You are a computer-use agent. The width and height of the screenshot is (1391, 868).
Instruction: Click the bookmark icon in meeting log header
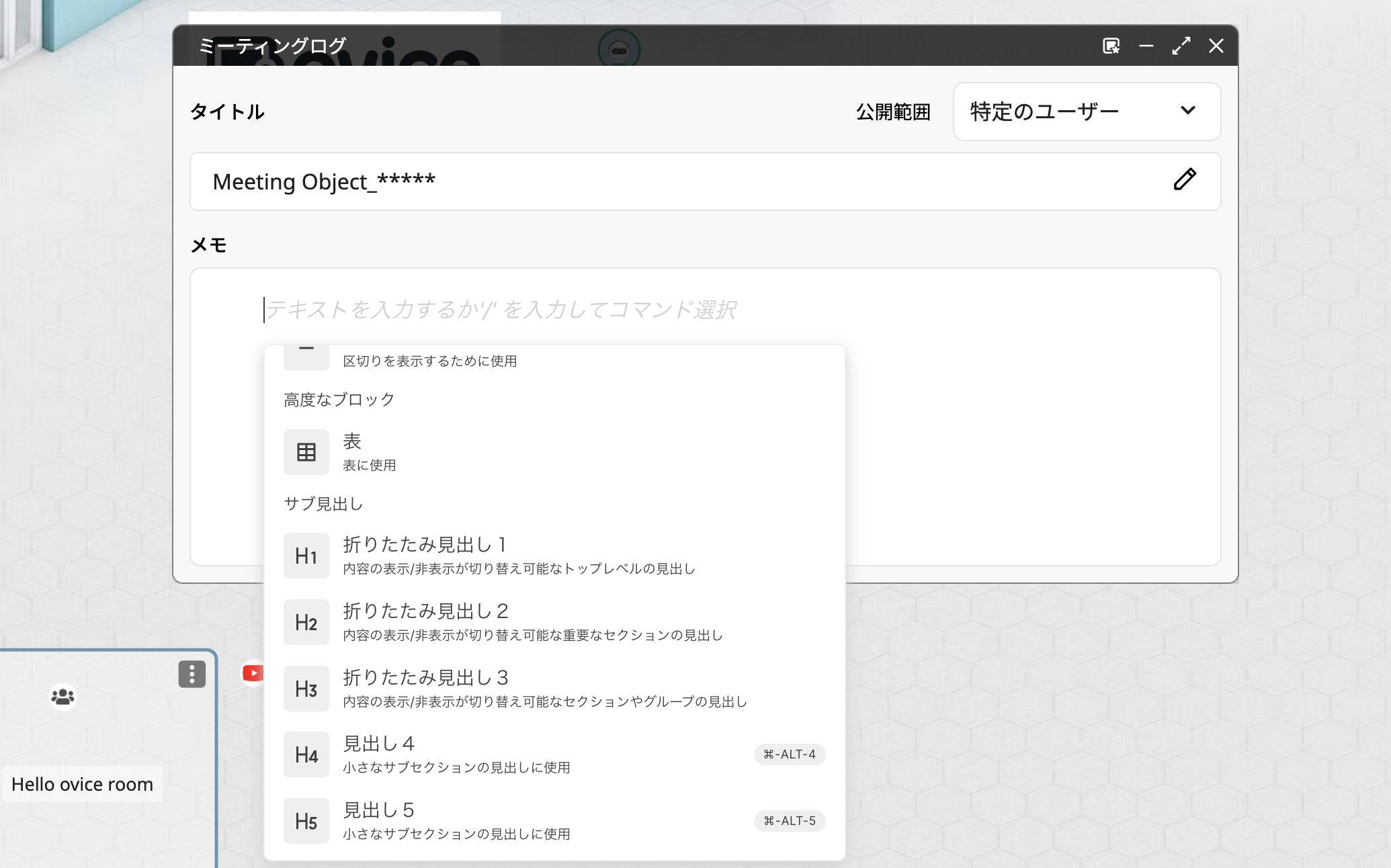tap(1111, 46)
